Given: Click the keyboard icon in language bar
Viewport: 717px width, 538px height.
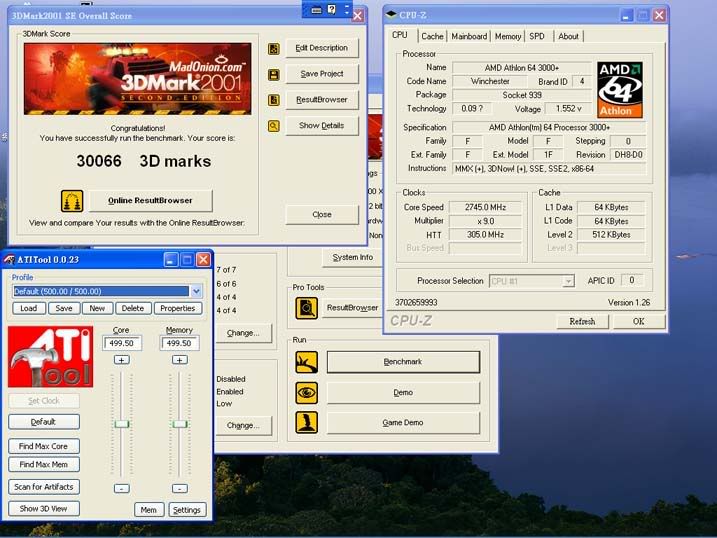Looking at the screenshot, I should [x=316, y=10].
